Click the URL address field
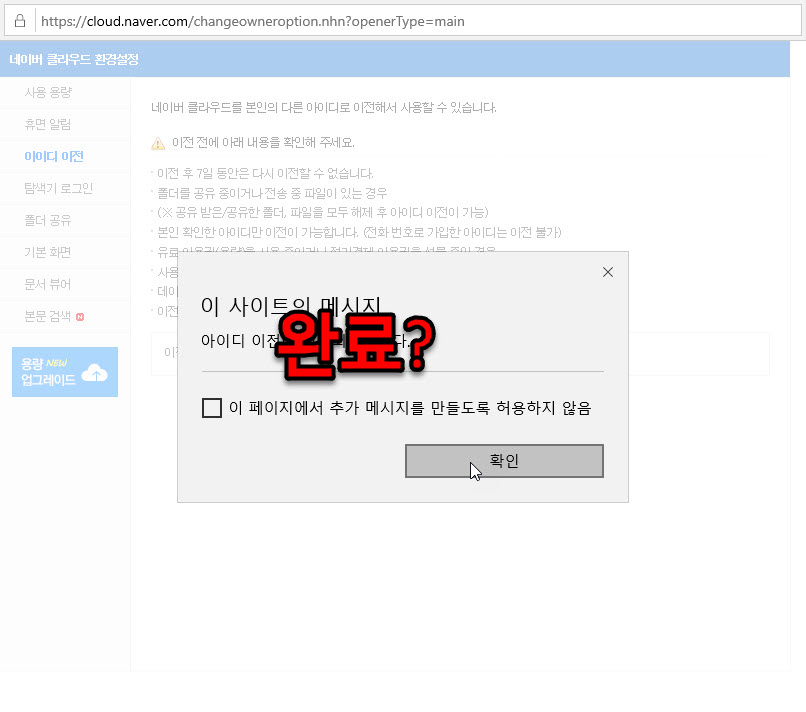This screenshot has width=806, height=712. pos(417,21)
